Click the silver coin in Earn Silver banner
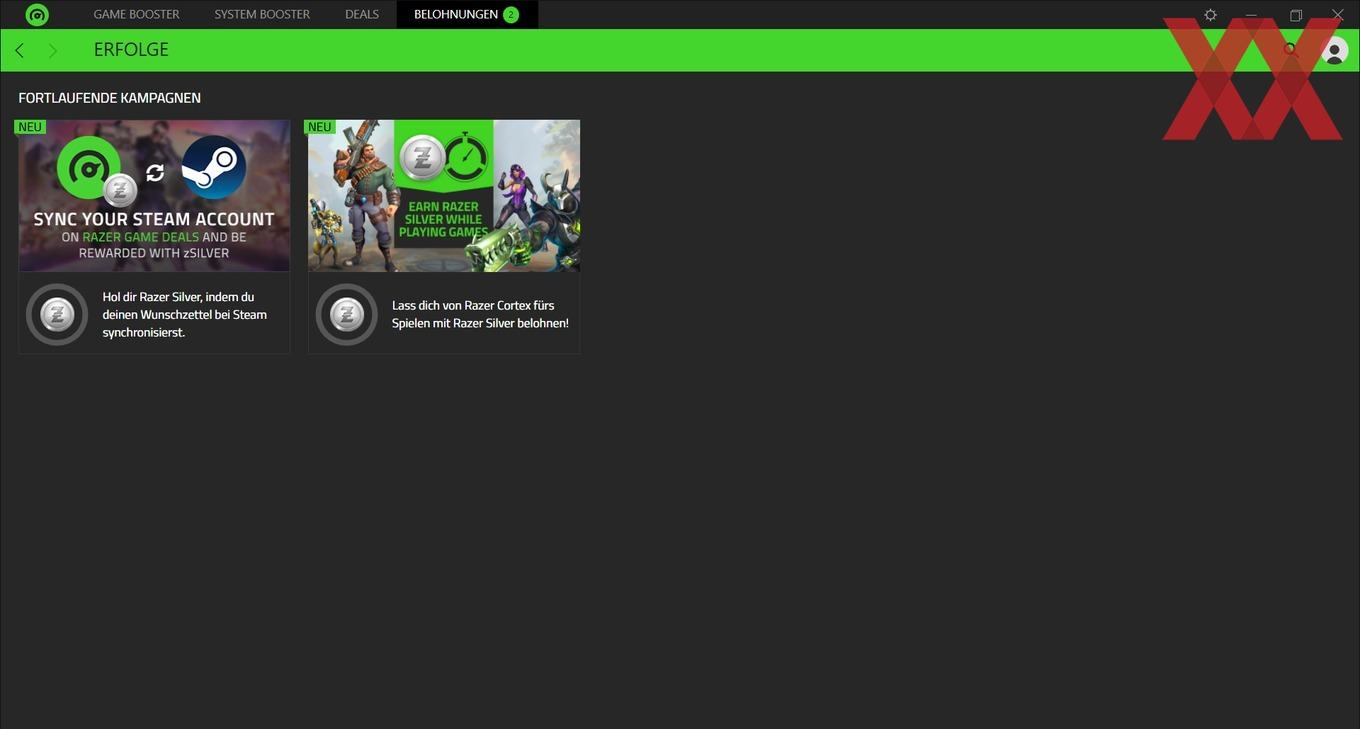The image size is (1360, 729). coord(422,158)
